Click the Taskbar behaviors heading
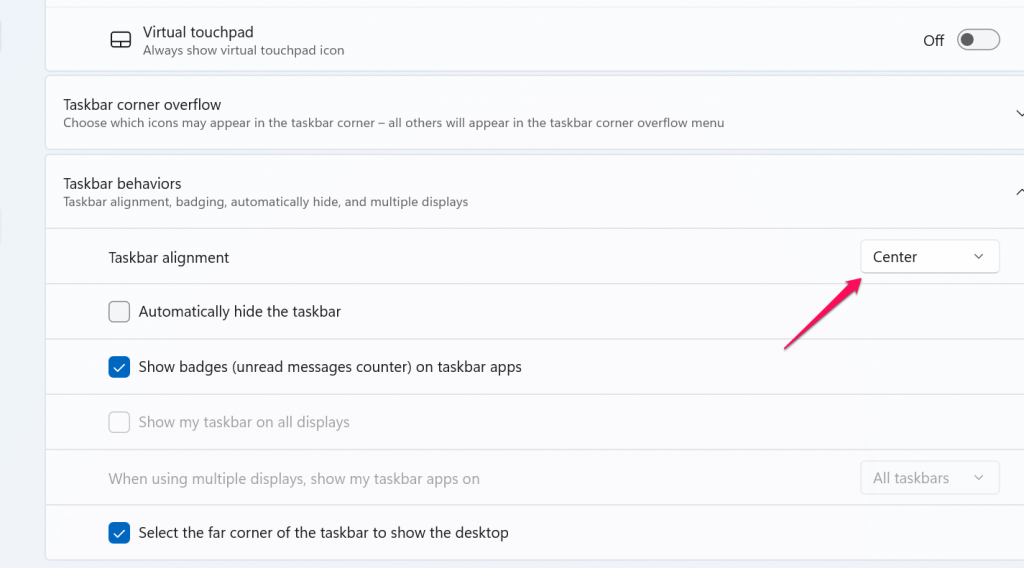Screen dimensions: 1024x568 (122, 184)
